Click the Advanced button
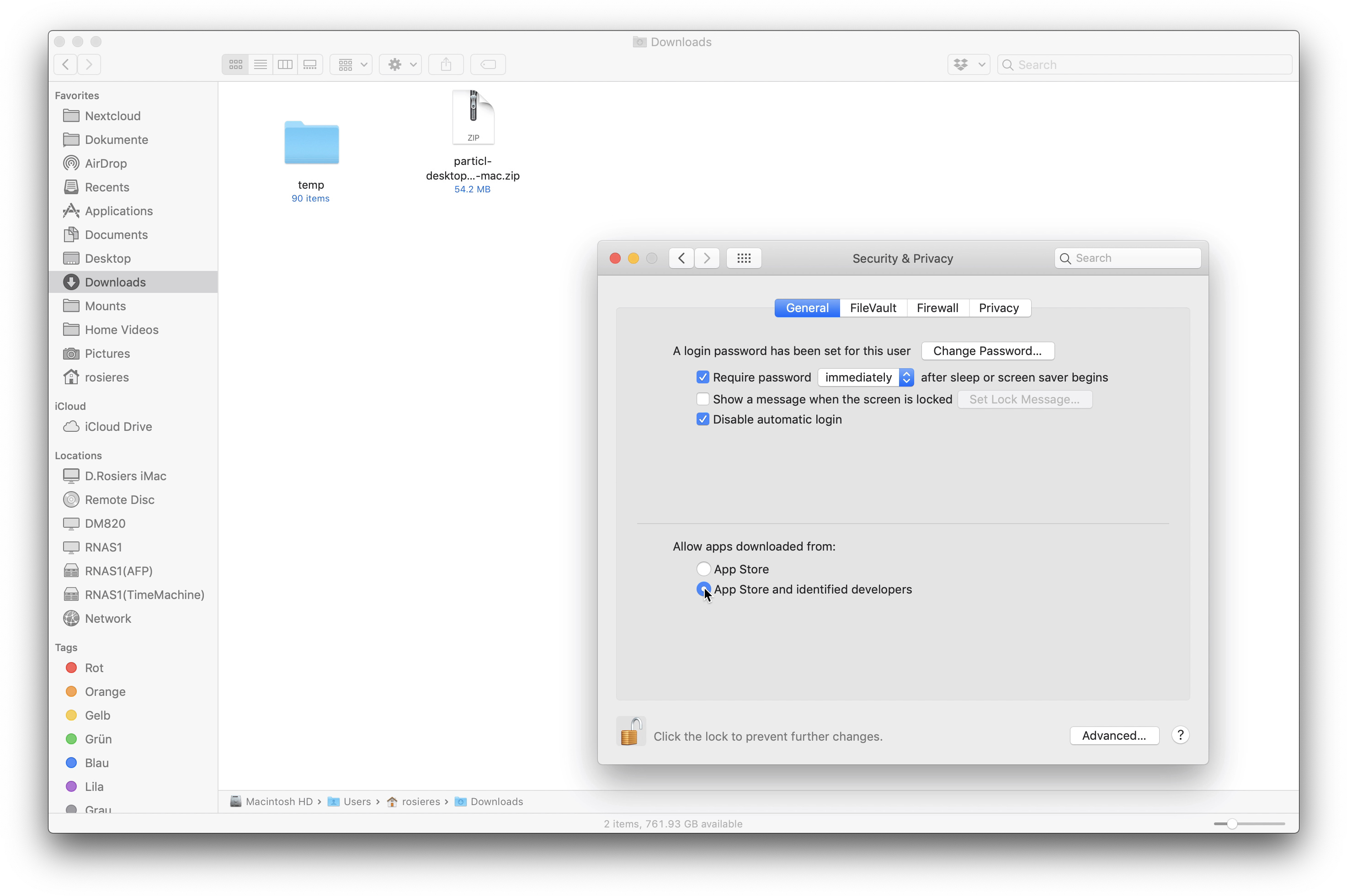 (1114, 736)
